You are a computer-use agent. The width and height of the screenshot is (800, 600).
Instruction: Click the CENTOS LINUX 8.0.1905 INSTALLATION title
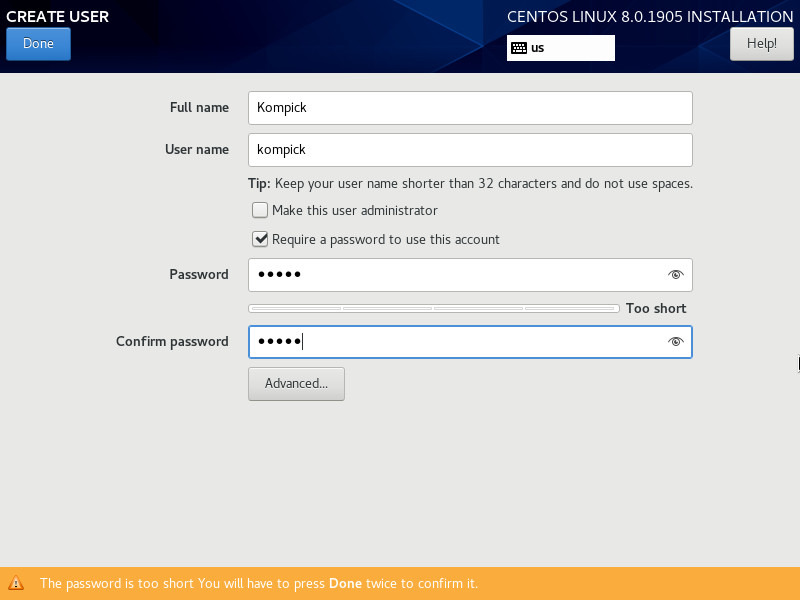click(650, 16)
